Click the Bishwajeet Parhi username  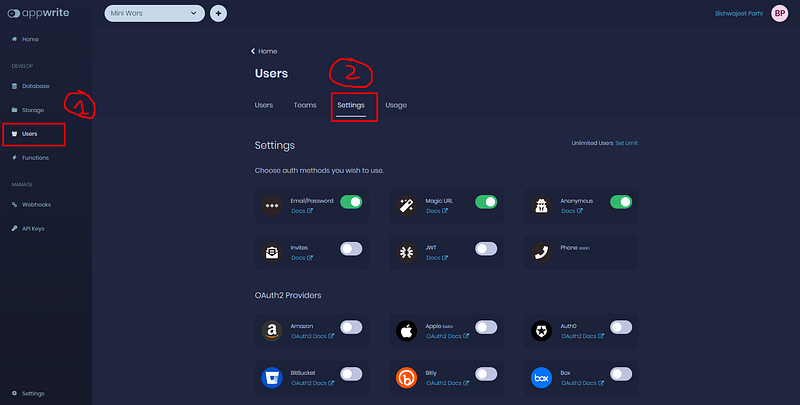click(x=739, y=14)
